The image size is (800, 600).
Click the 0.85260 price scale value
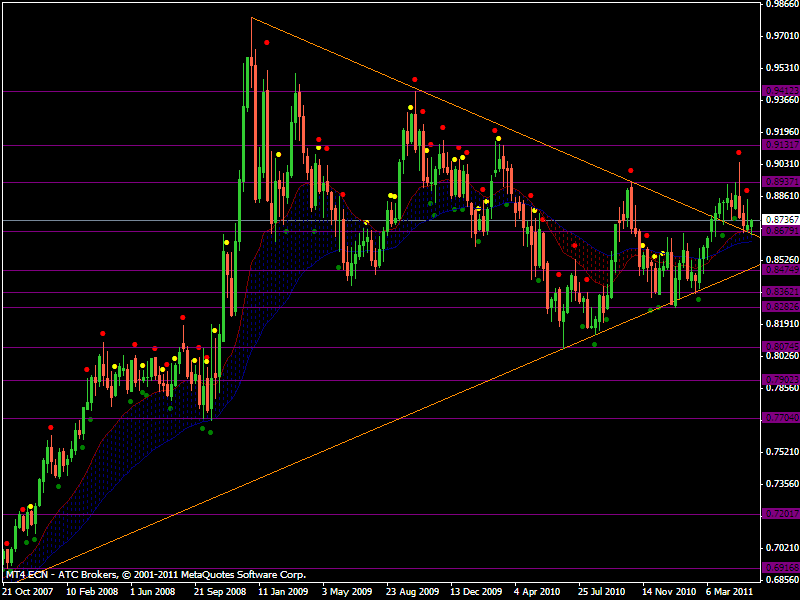pos(783,260)
